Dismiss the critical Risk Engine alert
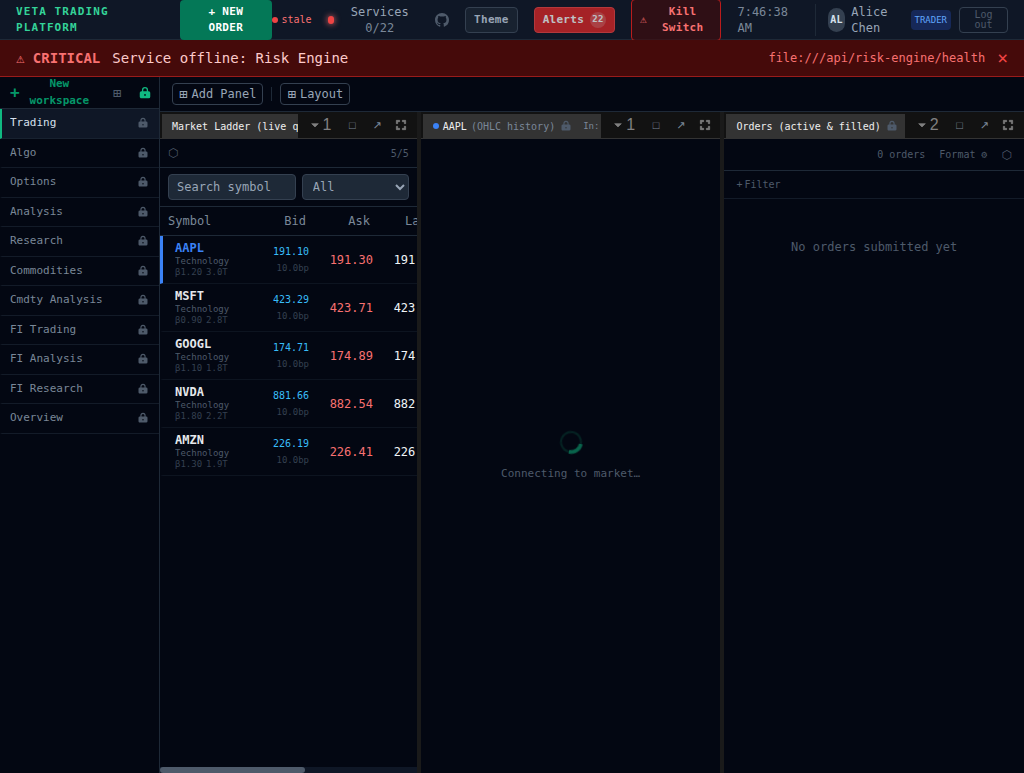Screen dimensions: 1024x773 [1003, 58]
